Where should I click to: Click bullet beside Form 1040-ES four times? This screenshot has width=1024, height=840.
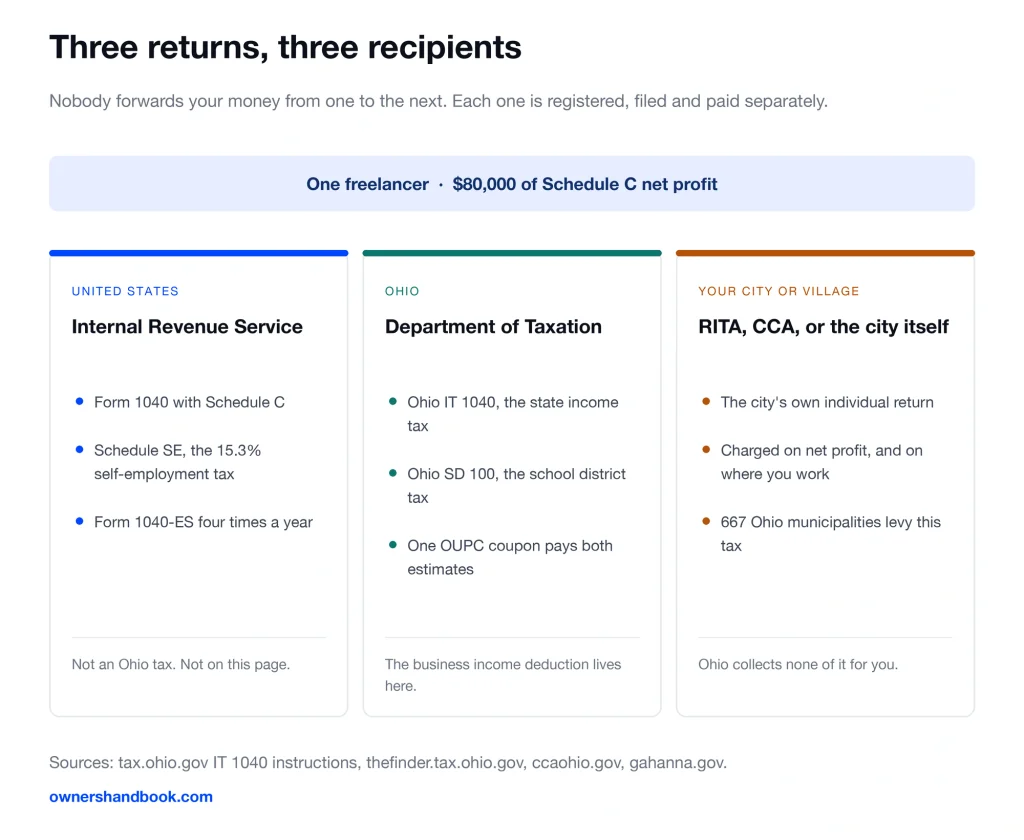point(79,521)
